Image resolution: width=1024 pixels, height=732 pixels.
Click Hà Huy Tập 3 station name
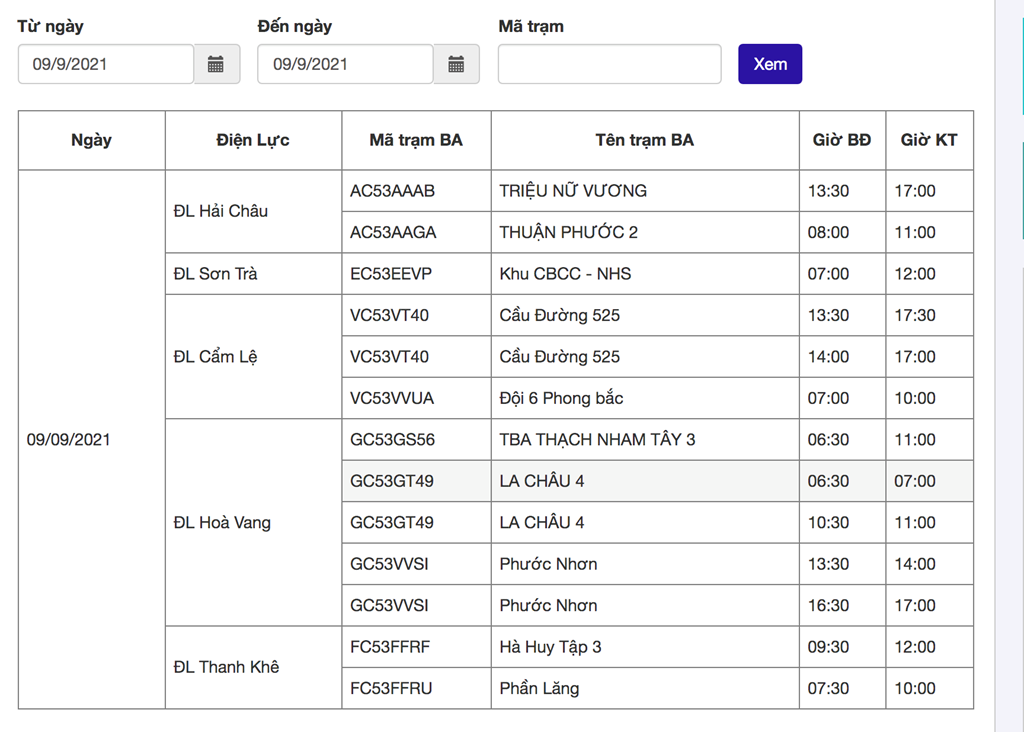(x=550, y=646)
